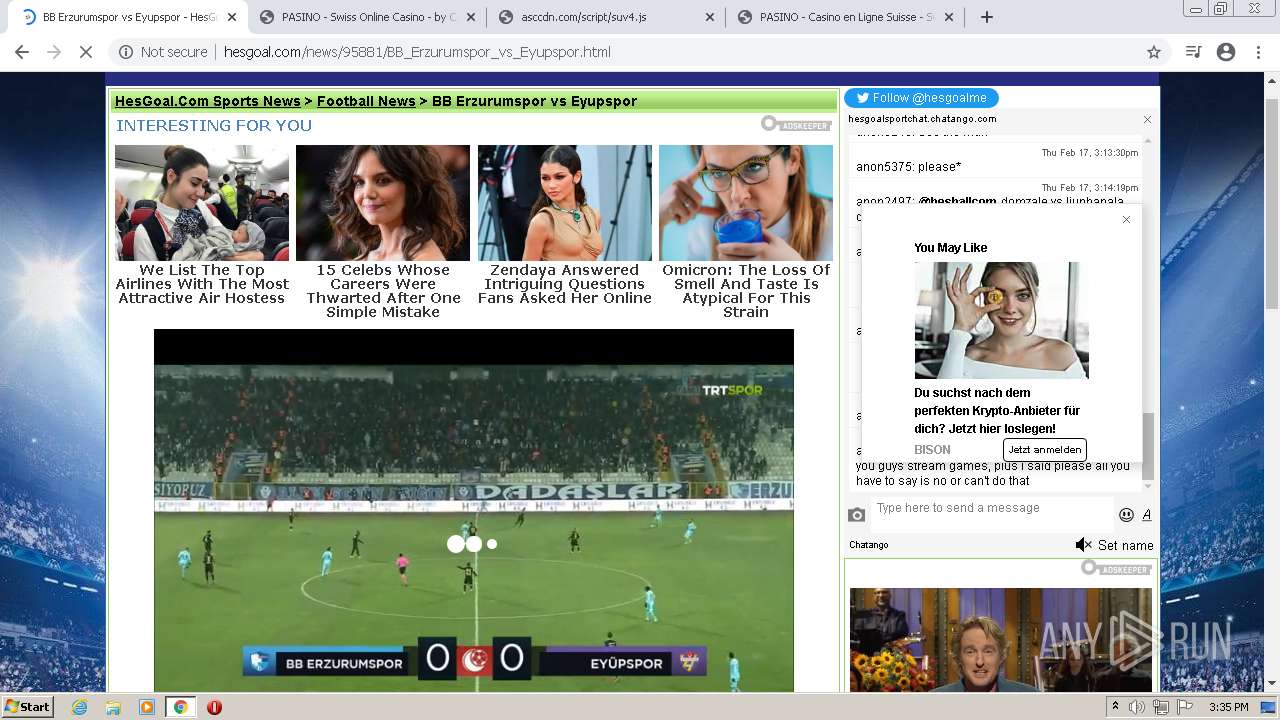Open the Football News breadcrumb link
The image size is (1280, 720).
click(x=366, y=101)
